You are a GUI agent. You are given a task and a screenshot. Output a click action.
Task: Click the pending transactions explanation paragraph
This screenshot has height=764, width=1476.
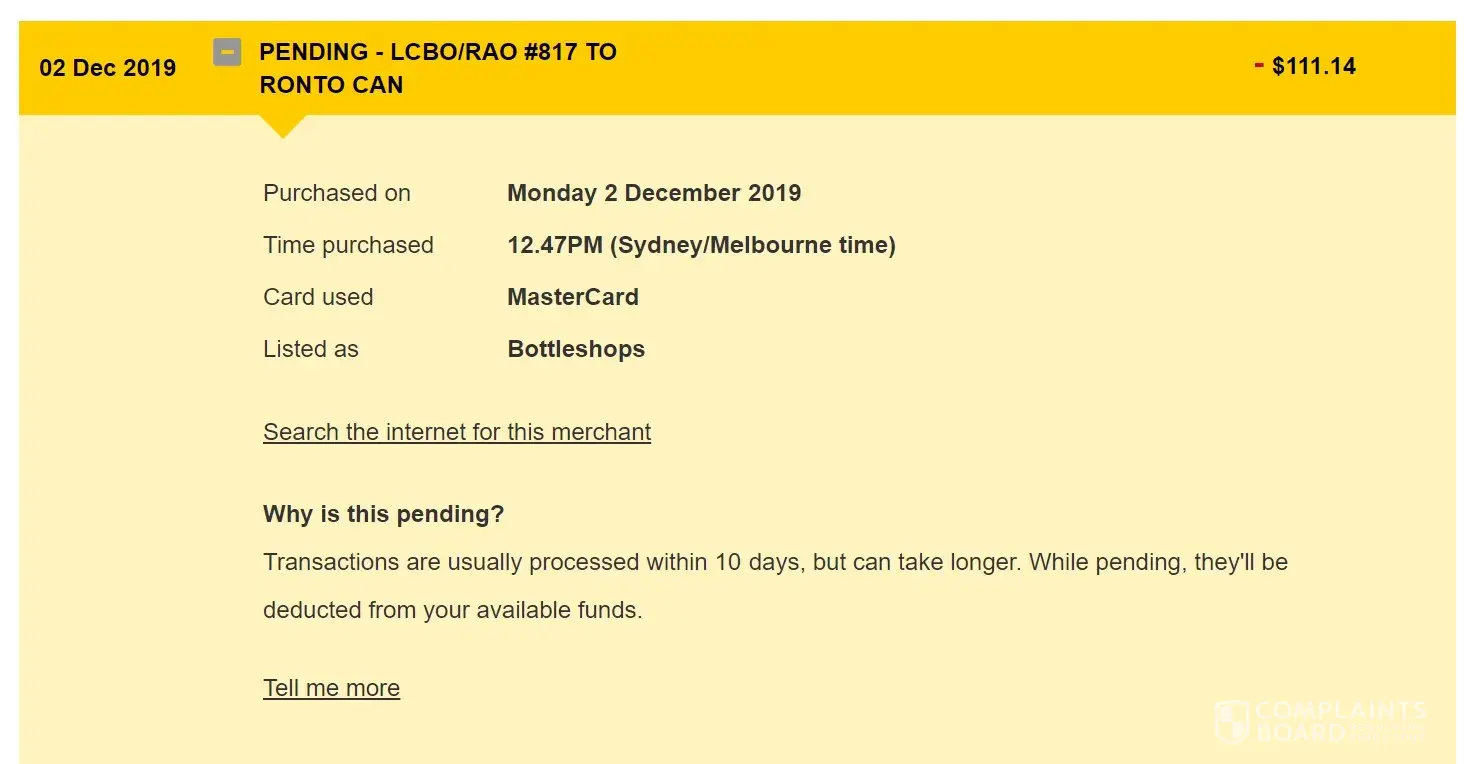[x=775, y=586]
